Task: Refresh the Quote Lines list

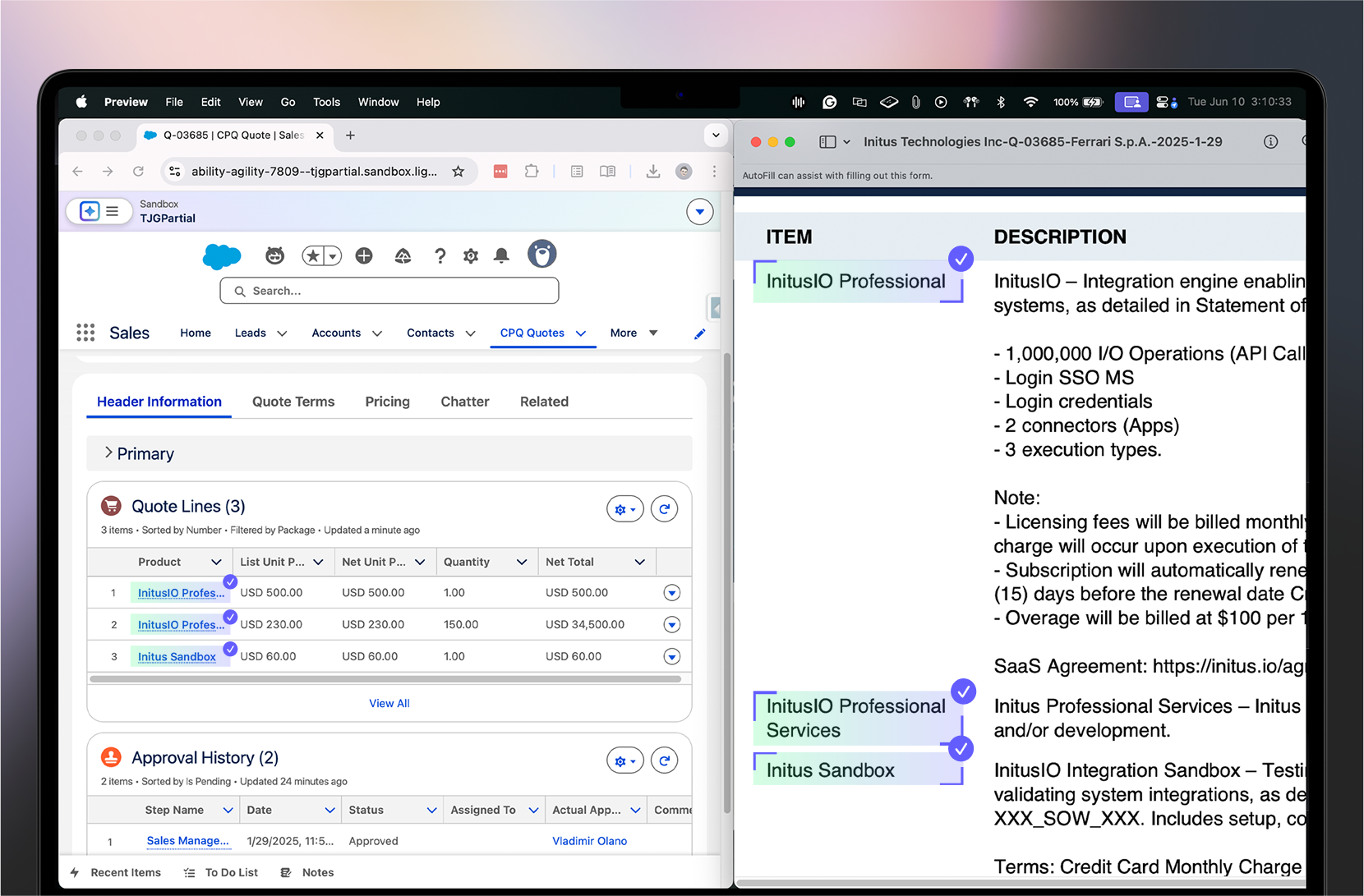Action: click(664, 509)
